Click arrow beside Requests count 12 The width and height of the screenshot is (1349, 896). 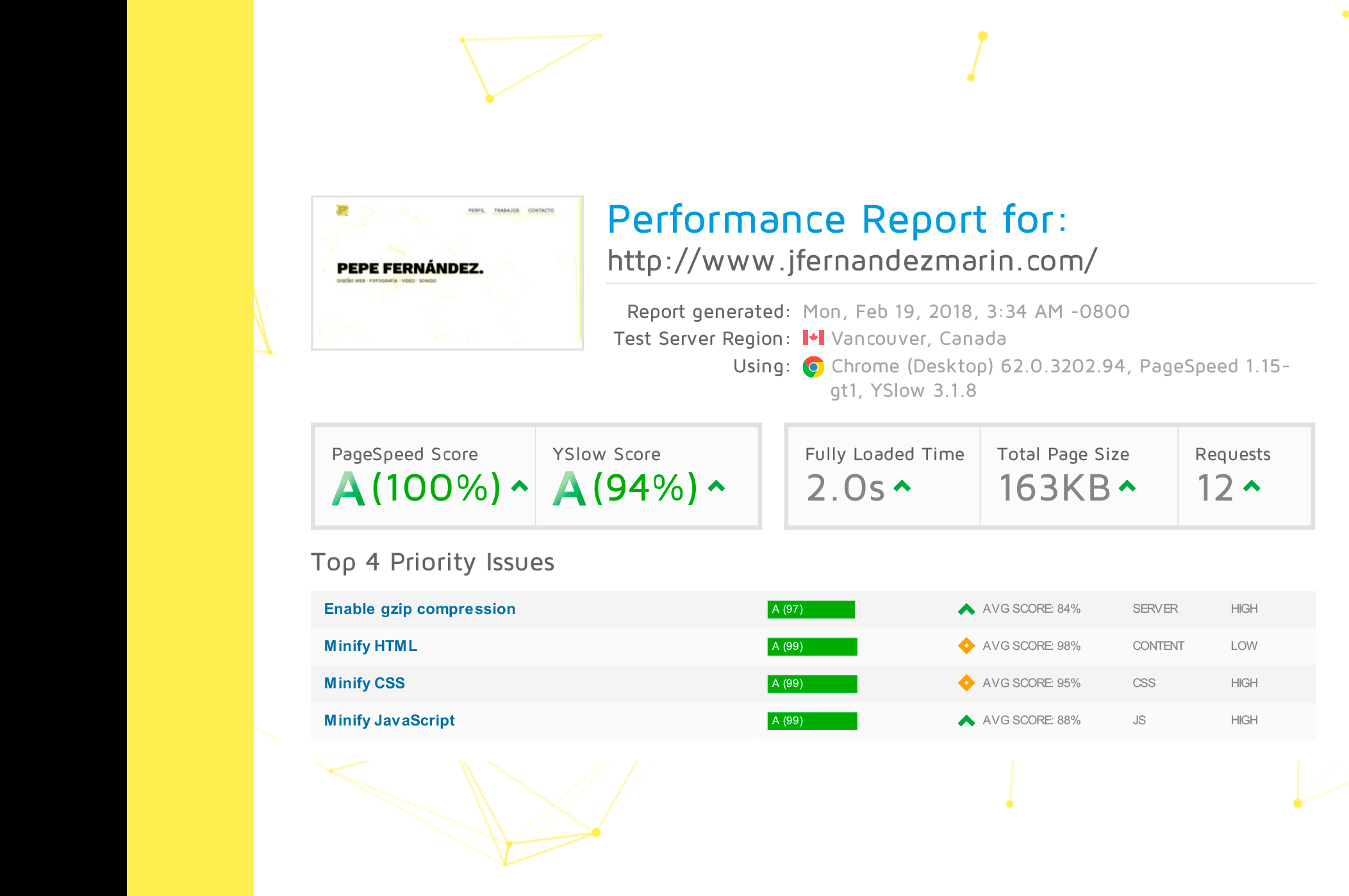(1252, 486)
